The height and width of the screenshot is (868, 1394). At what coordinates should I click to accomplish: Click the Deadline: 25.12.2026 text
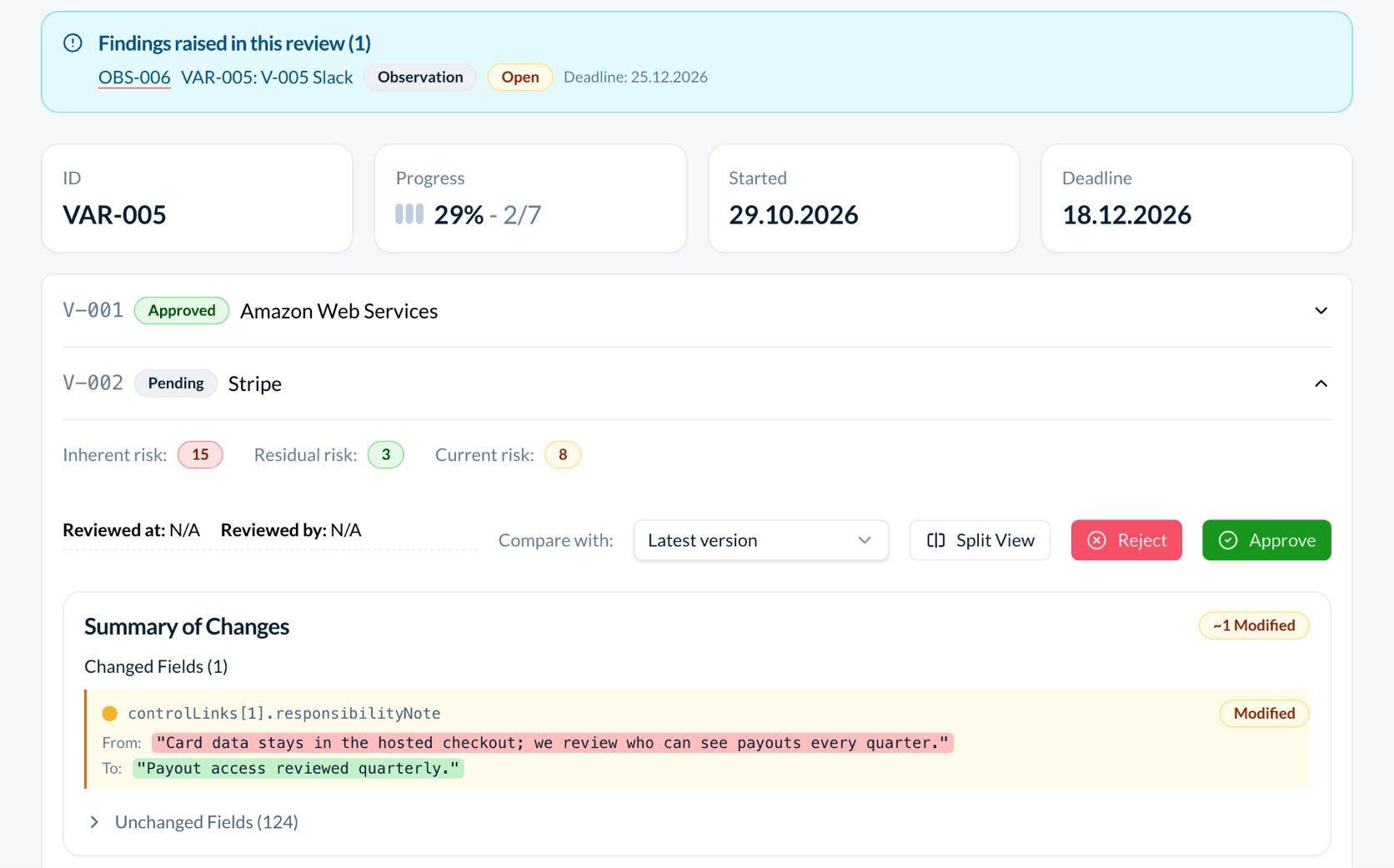(635, 77)
